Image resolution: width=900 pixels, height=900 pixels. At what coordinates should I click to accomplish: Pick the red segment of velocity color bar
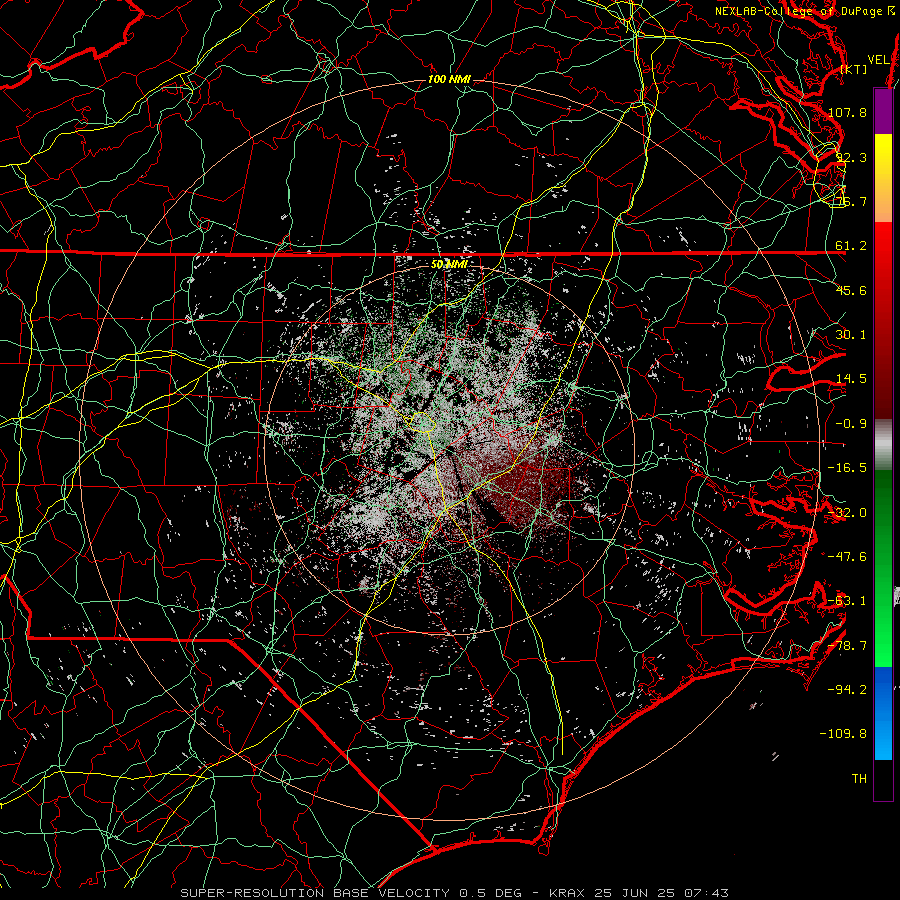tap(883, 320)
